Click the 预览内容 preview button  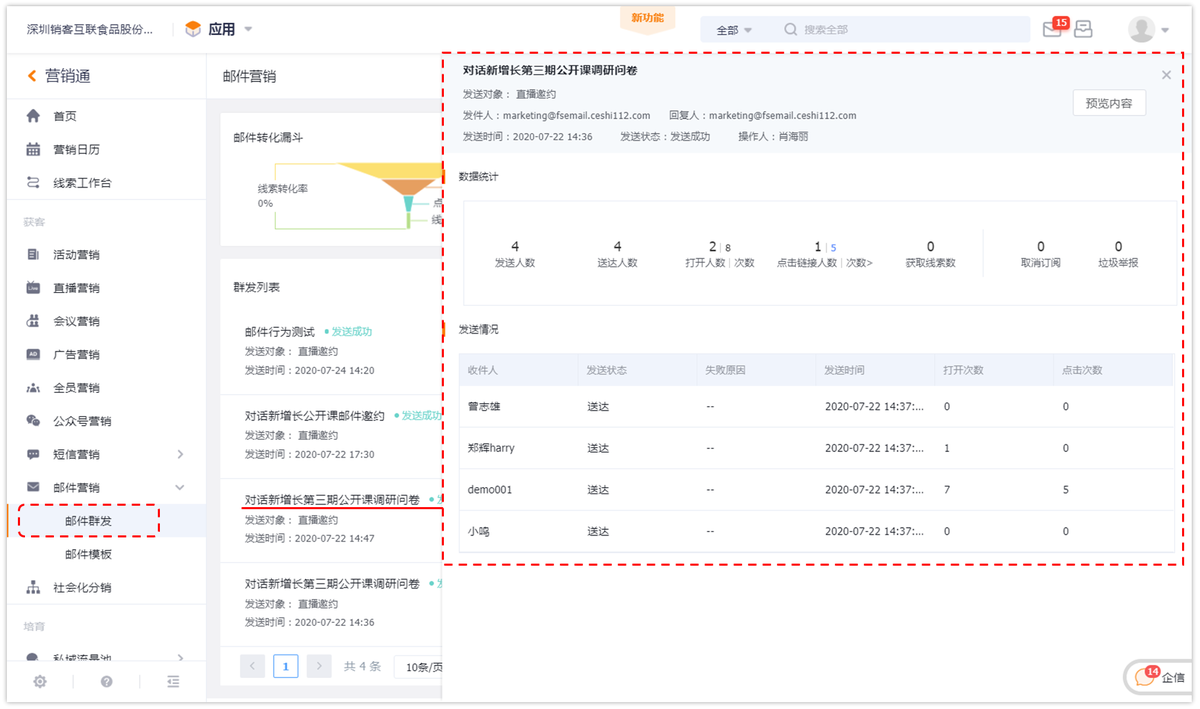click(1109, 103)
